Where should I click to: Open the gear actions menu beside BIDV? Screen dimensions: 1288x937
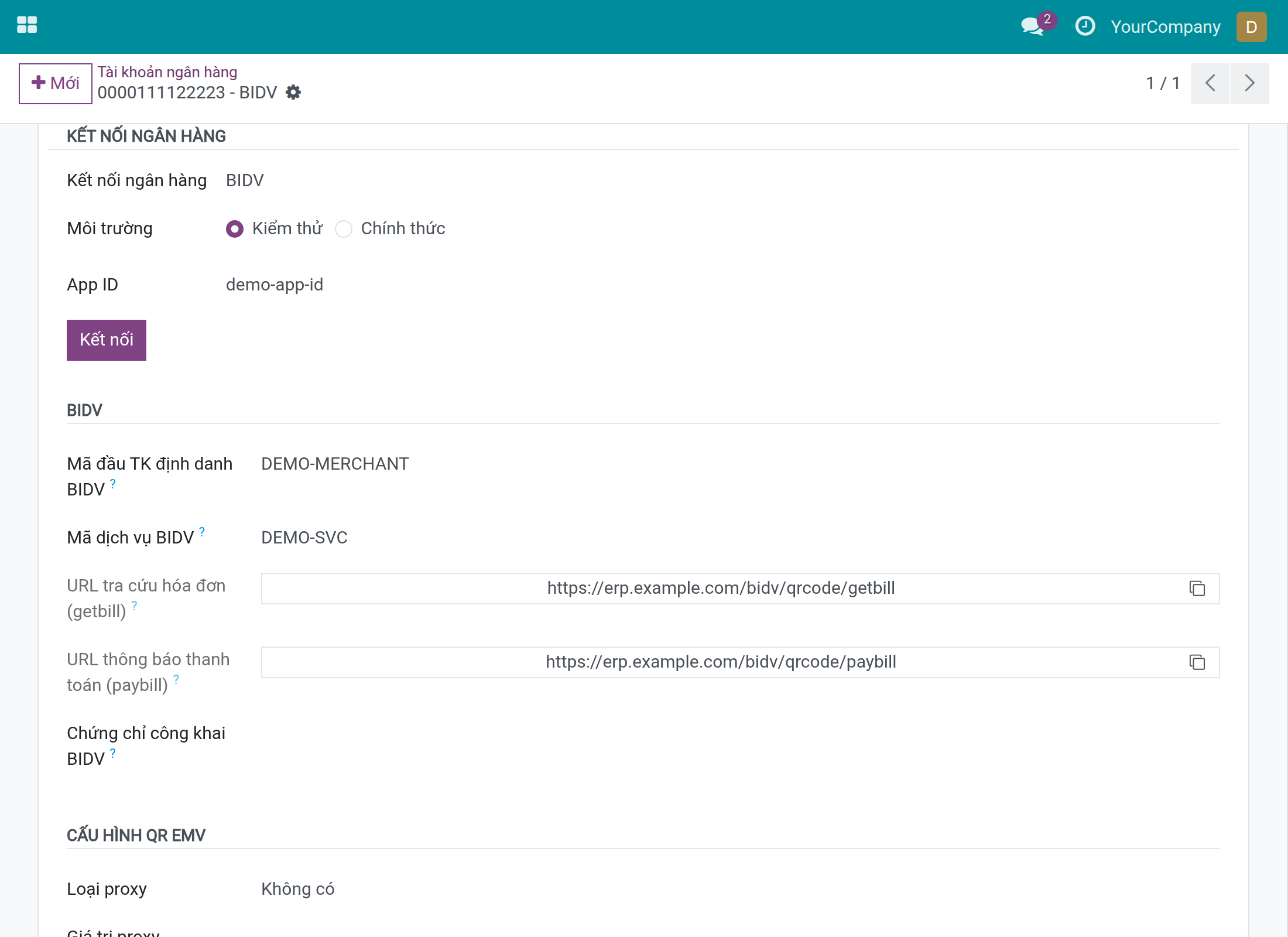click(x=293, y=93)
